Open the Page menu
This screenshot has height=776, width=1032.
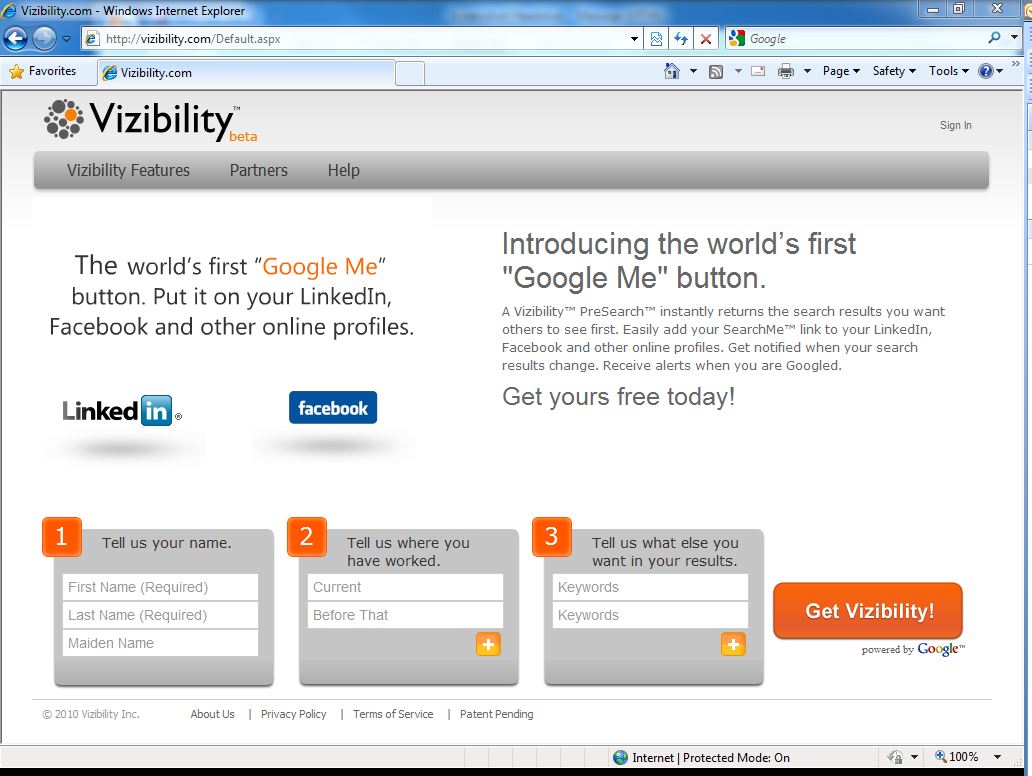click(841, 71)
